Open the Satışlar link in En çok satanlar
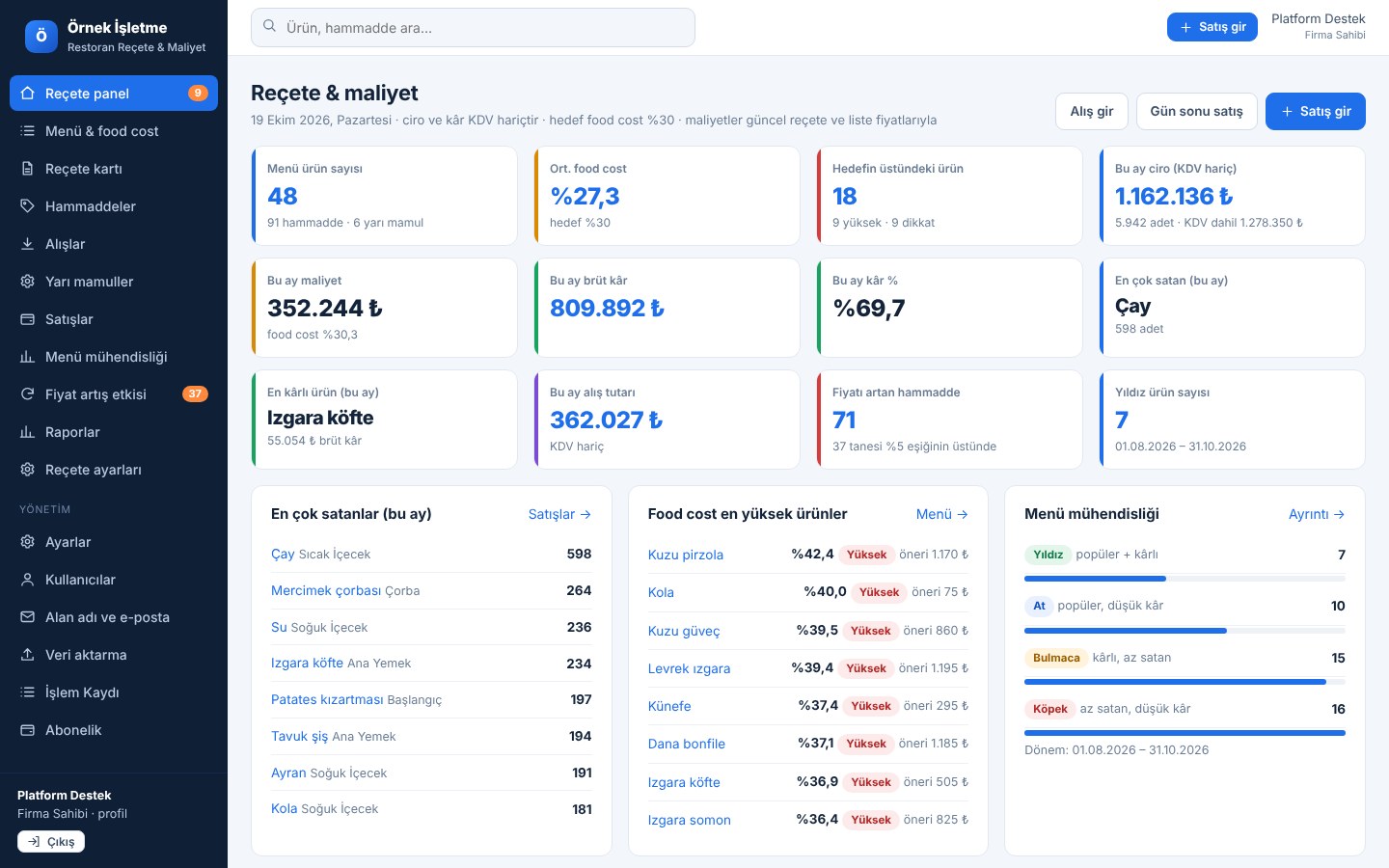The width and height of the screenshot is (1389, 868). click(x=559, y=514)
